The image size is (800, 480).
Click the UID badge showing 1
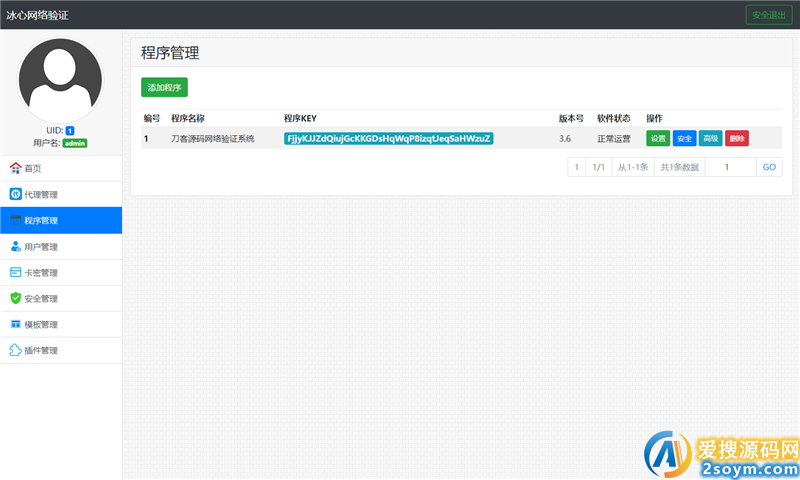[70, 131]
